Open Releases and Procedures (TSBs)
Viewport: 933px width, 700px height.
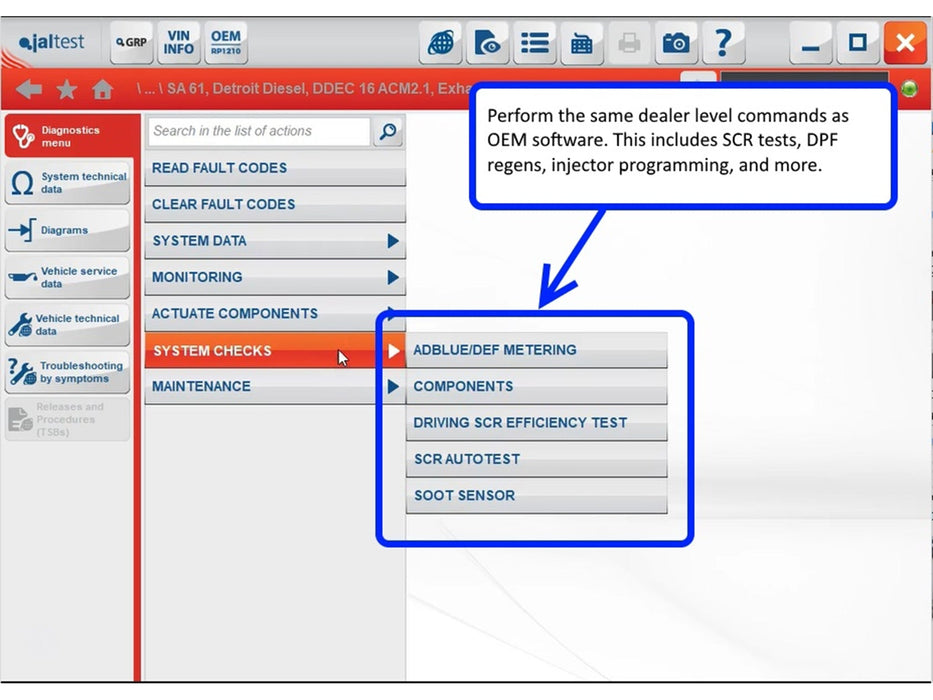67,420
